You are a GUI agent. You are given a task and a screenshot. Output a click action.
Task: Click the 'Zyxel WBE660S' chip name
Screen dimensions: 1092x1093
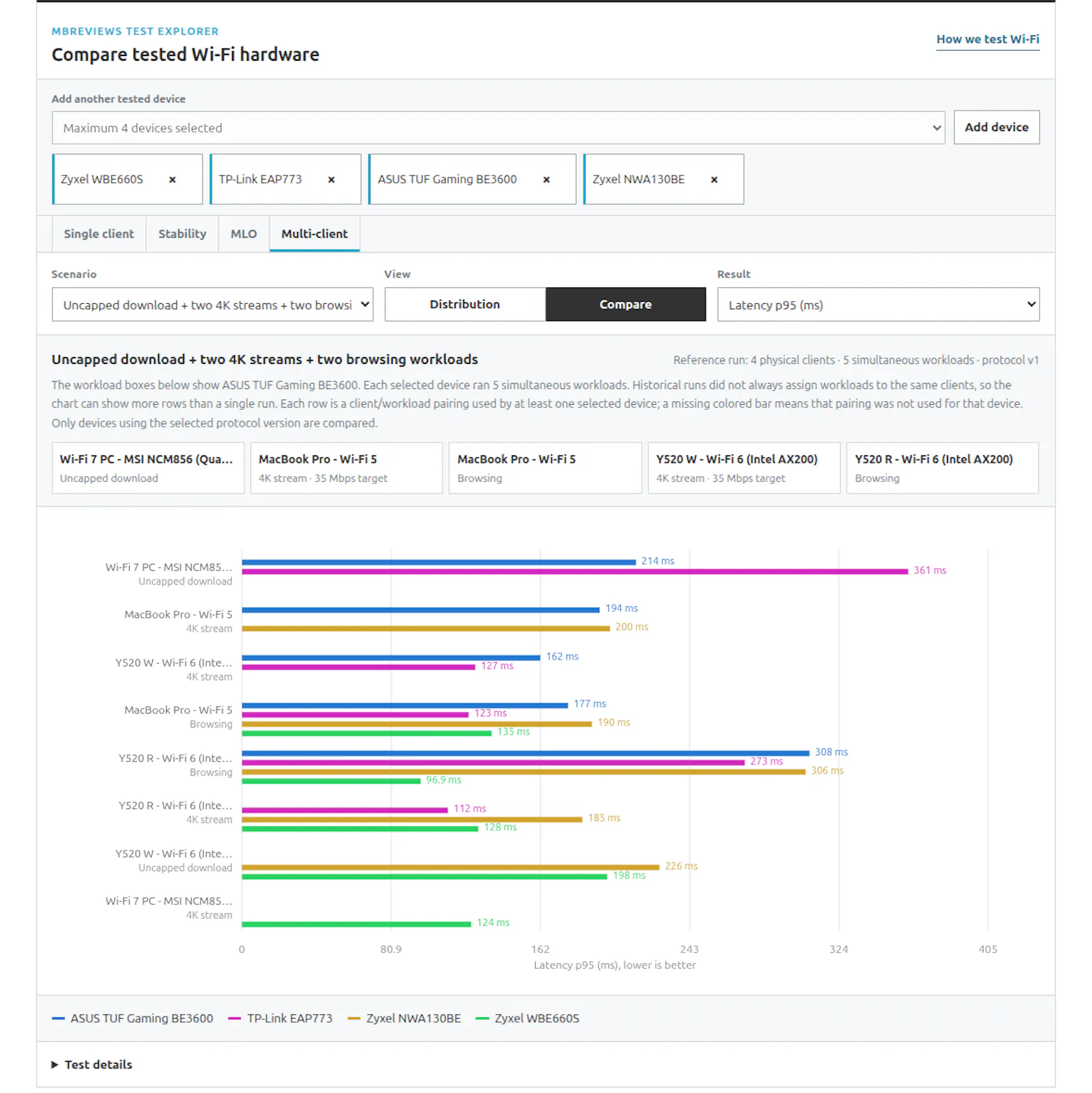point(102,180)
